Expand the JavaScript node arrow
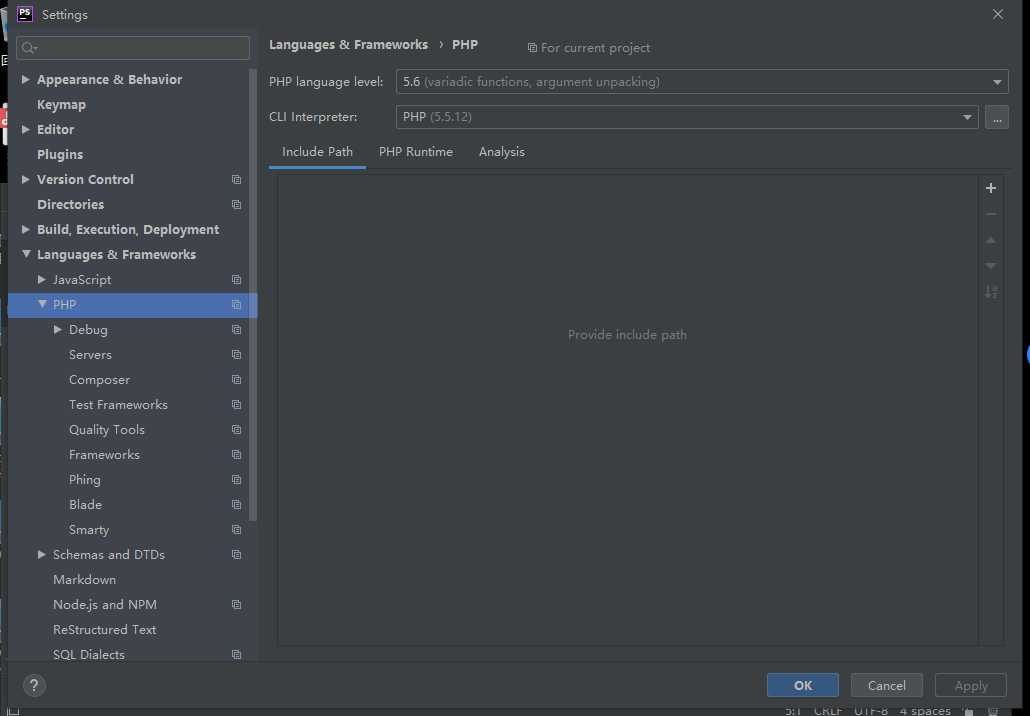This screenshot has height=716, width=1030. [41, 279]
